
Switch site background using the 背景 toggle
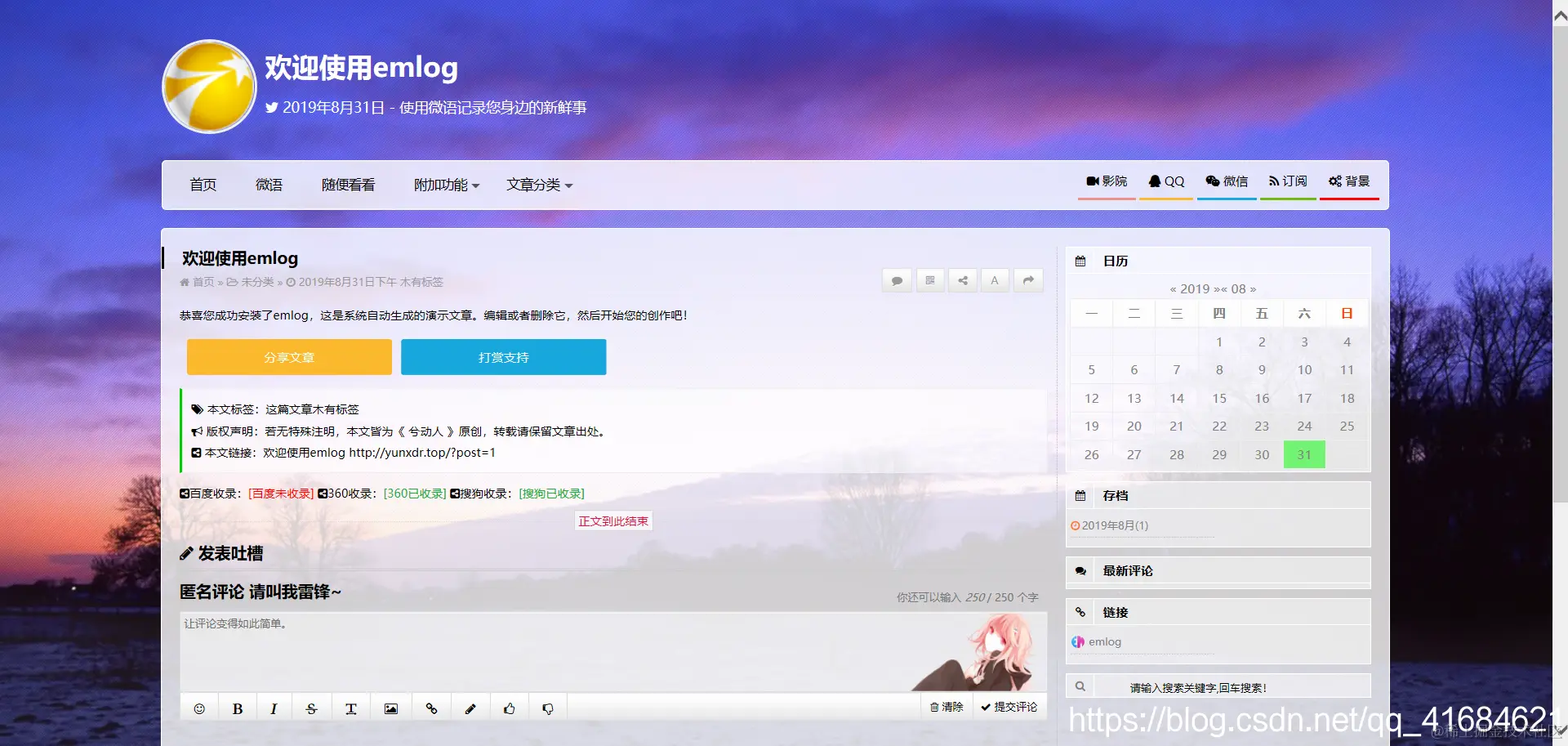click(x=1349, y=181)
